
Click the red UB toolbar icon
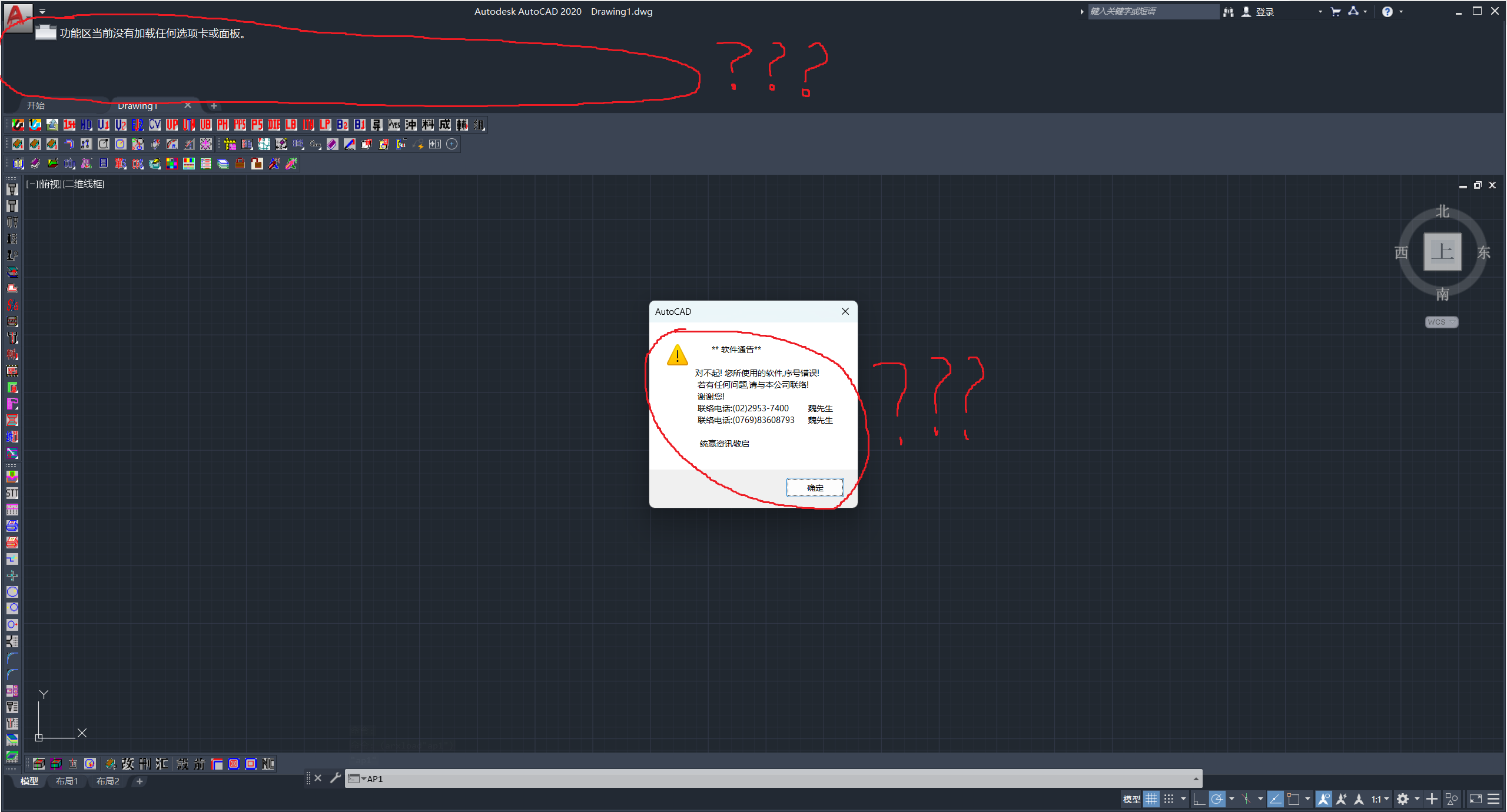(205, 125)
